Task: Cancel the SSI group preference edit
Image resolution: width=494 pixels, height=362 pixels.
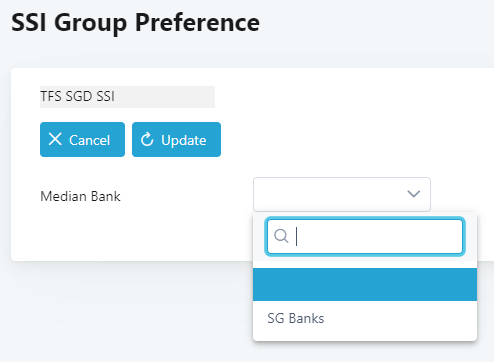Action: (x=82, y=139)
